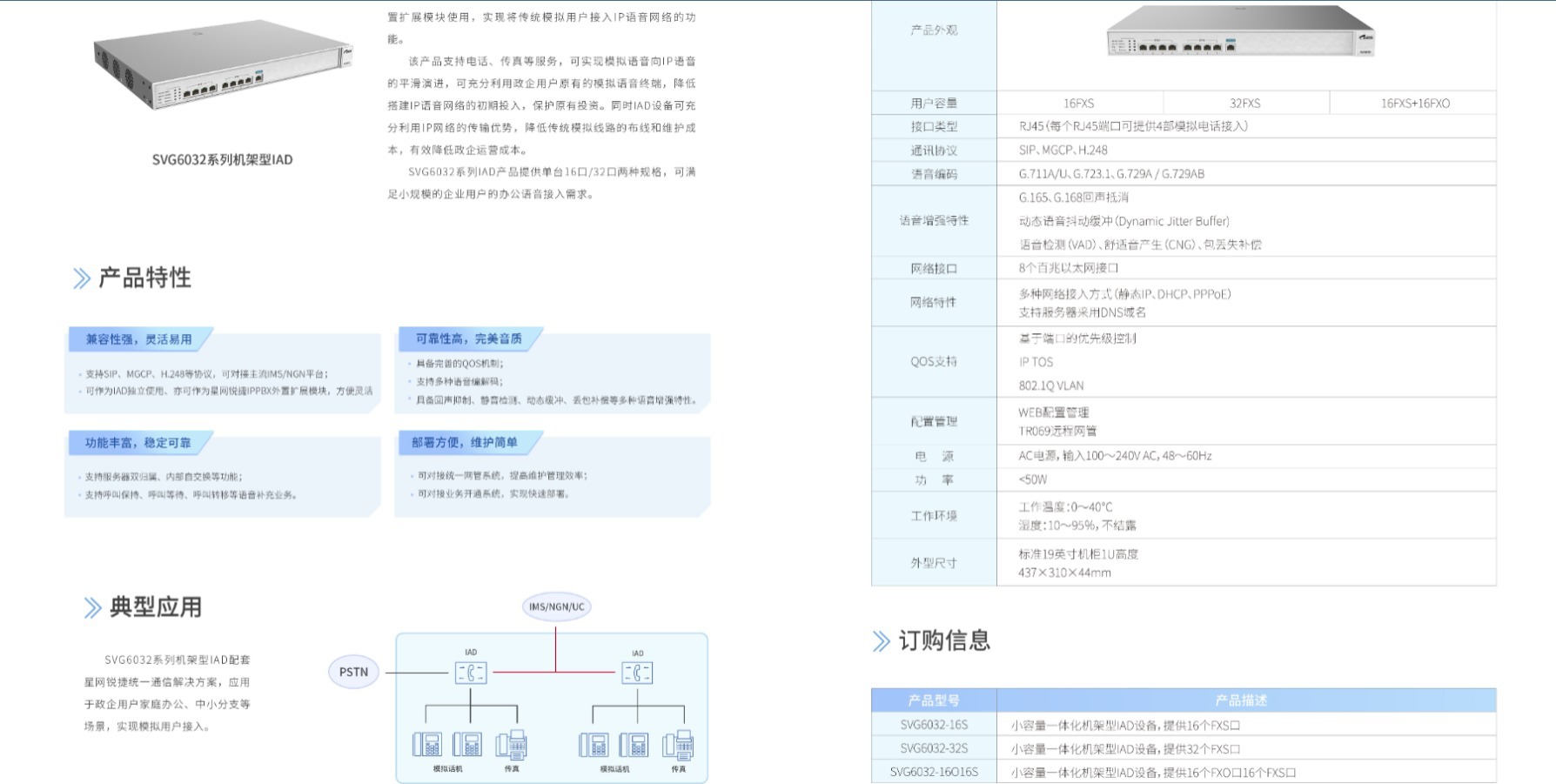Screen dimensions: 1556x784
Task: Select the description mentioning 提供32个FXS口
Action: [x=1126, y=748]
